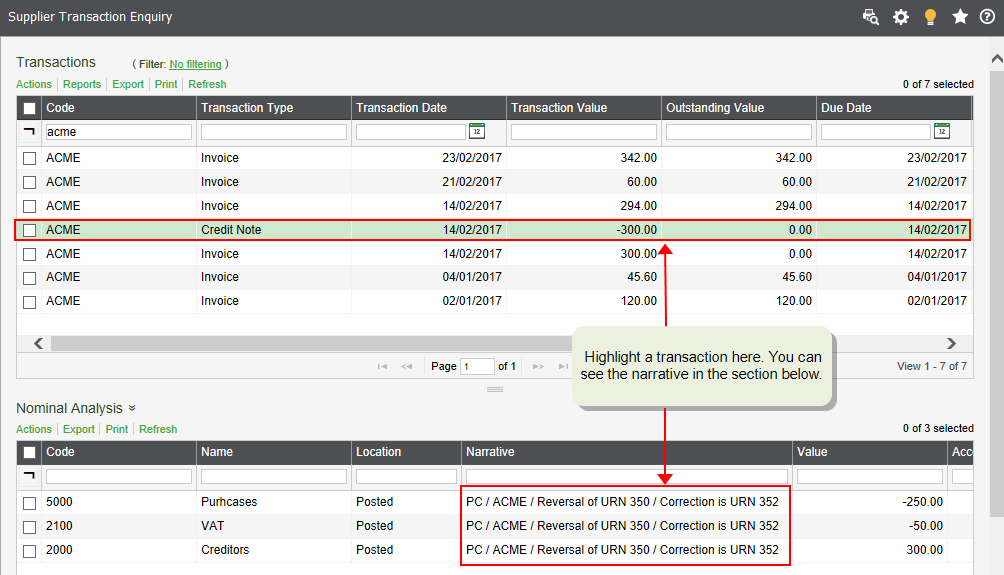This screenshot has width=1004, height=575.
Task: Open Due Date calendar picker icon
Action: 942,131
